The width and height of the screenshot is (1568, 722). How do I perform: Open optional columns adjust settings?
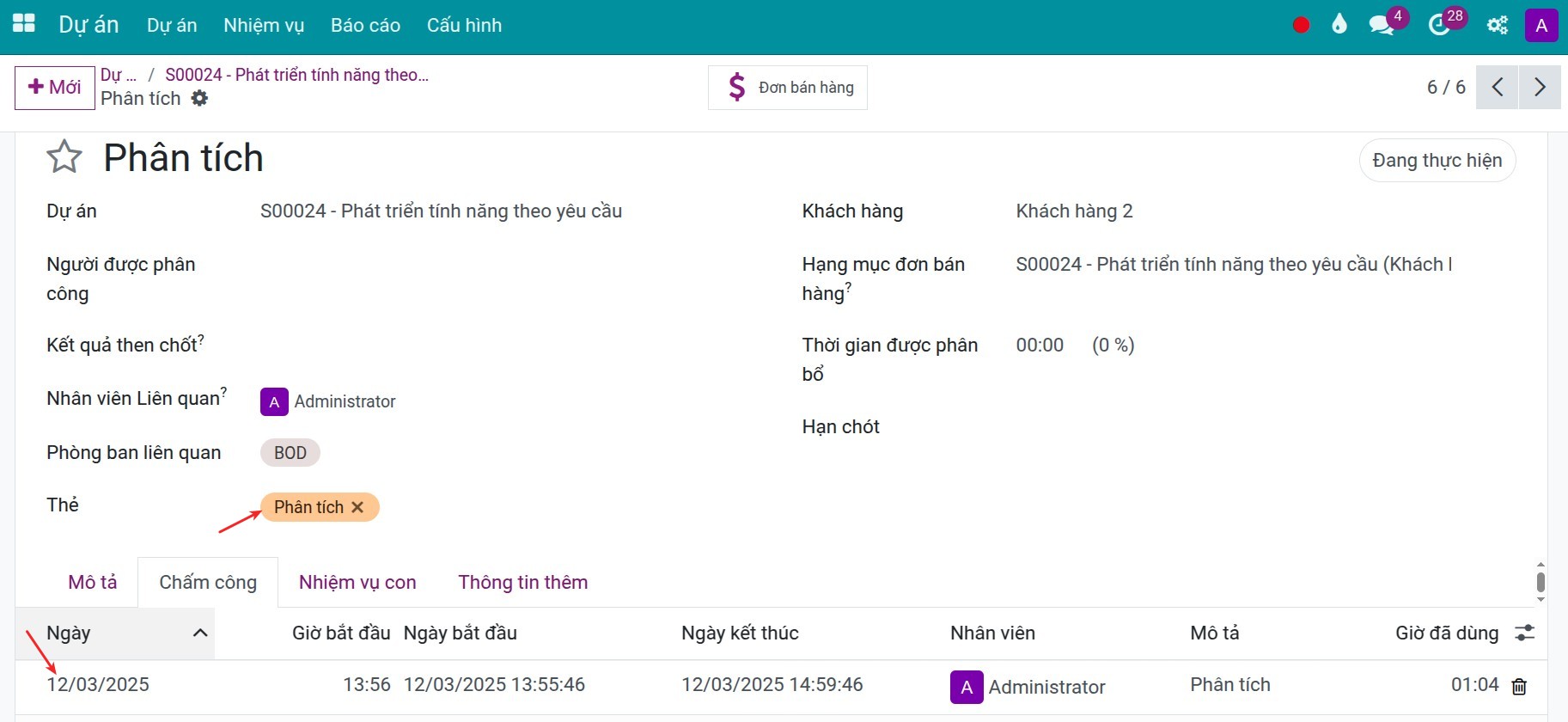click(1525, 633)
